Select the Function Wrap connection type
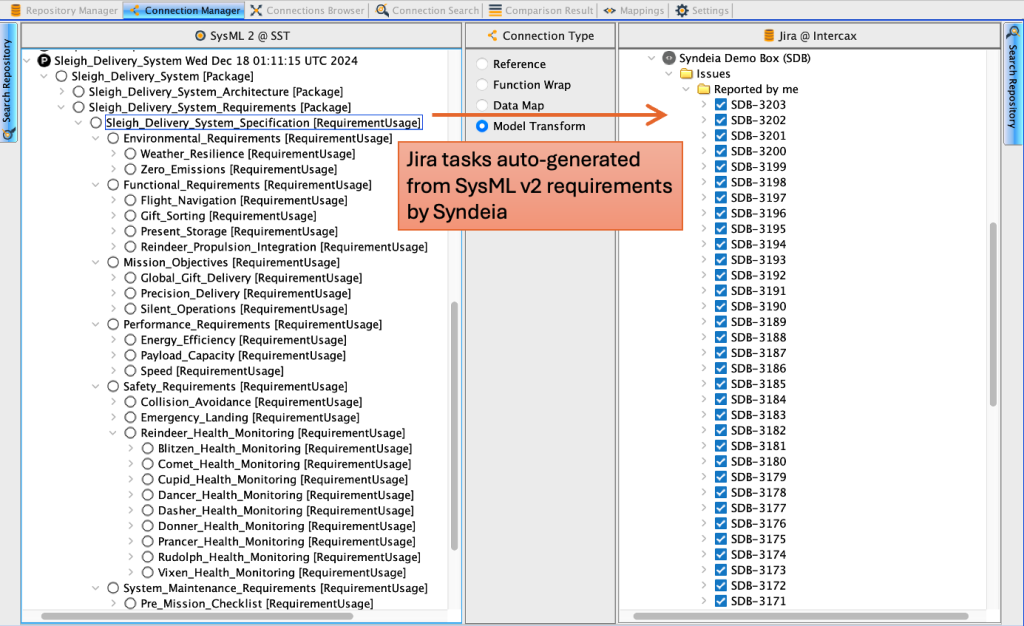Screen dimensions: 1024x626 pyautogui.click(x=482, y=85)
